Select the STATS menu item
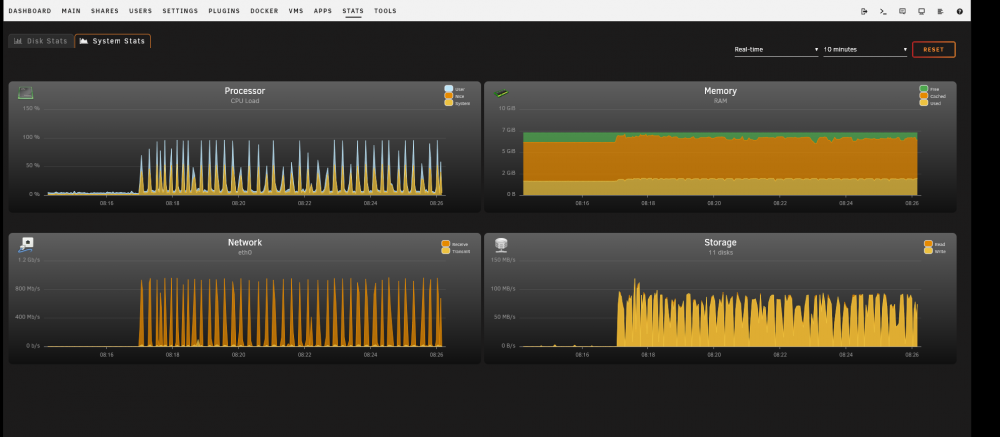The width and height of the screenshot is (1000, 437). coord(352,11)
